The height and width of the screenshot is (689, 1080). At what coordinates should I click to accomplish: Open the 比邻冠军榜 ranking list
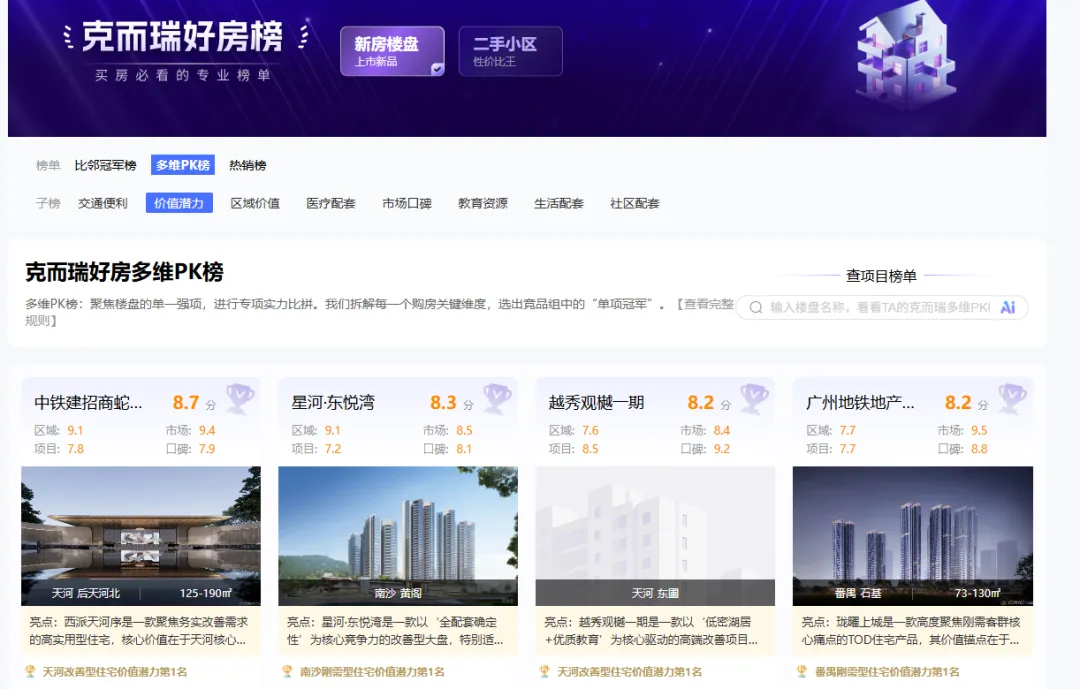click(105, 165)
